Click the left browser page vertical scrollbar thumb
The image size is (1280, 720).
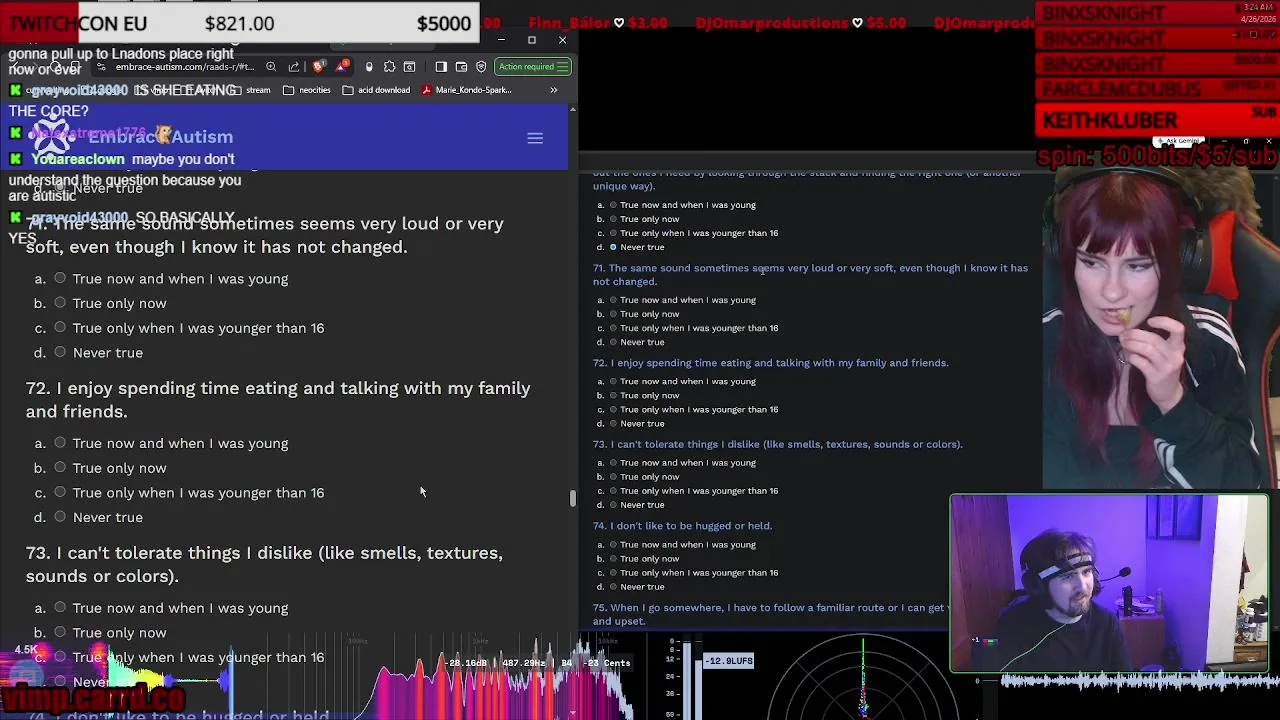click(x=573, y=498)
